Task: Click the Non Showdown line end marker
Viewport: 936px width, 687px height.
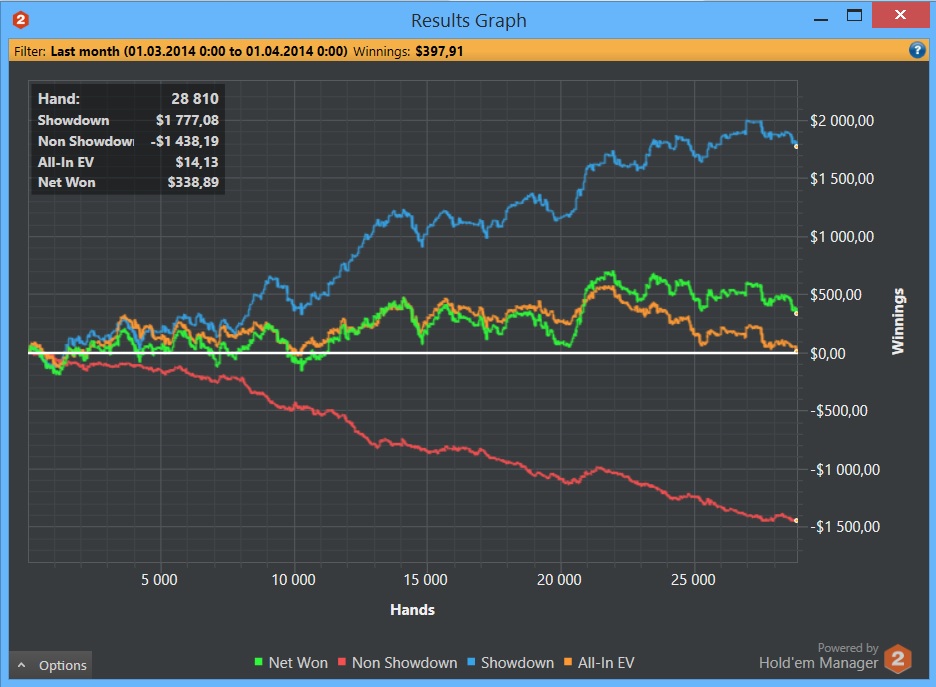Action: coord(796,520)
